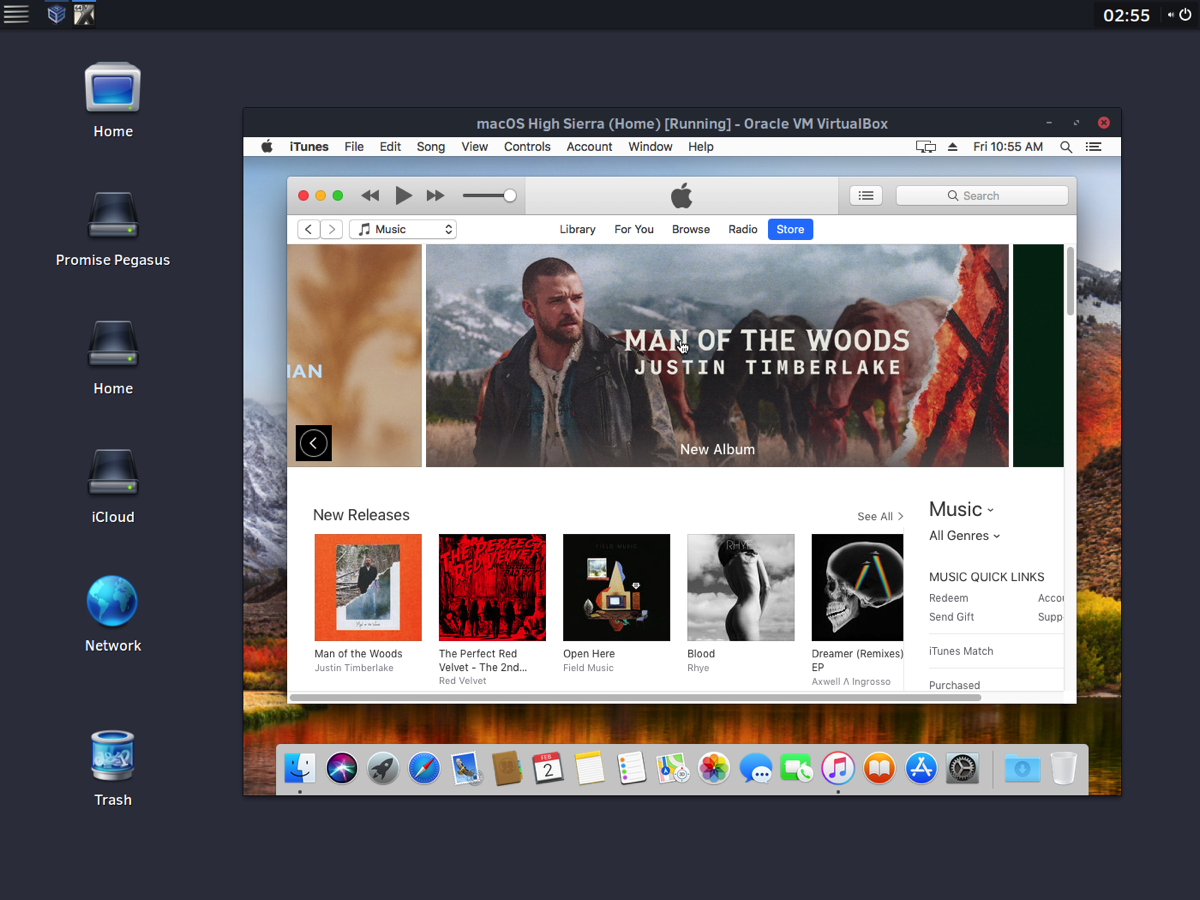1200x900 pixels.
Task: Open Man of the Woods album cover
Action: [368, 588]
